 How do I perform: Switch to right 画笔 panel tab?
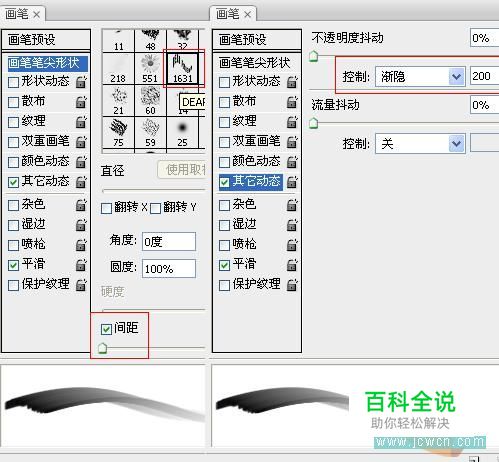[x=227, y=14]
